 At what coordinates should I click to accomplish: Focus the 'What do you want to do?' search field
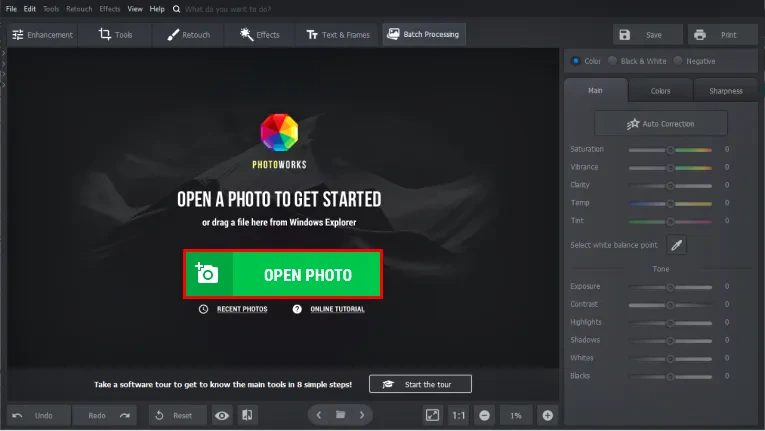tap(228, 9)
